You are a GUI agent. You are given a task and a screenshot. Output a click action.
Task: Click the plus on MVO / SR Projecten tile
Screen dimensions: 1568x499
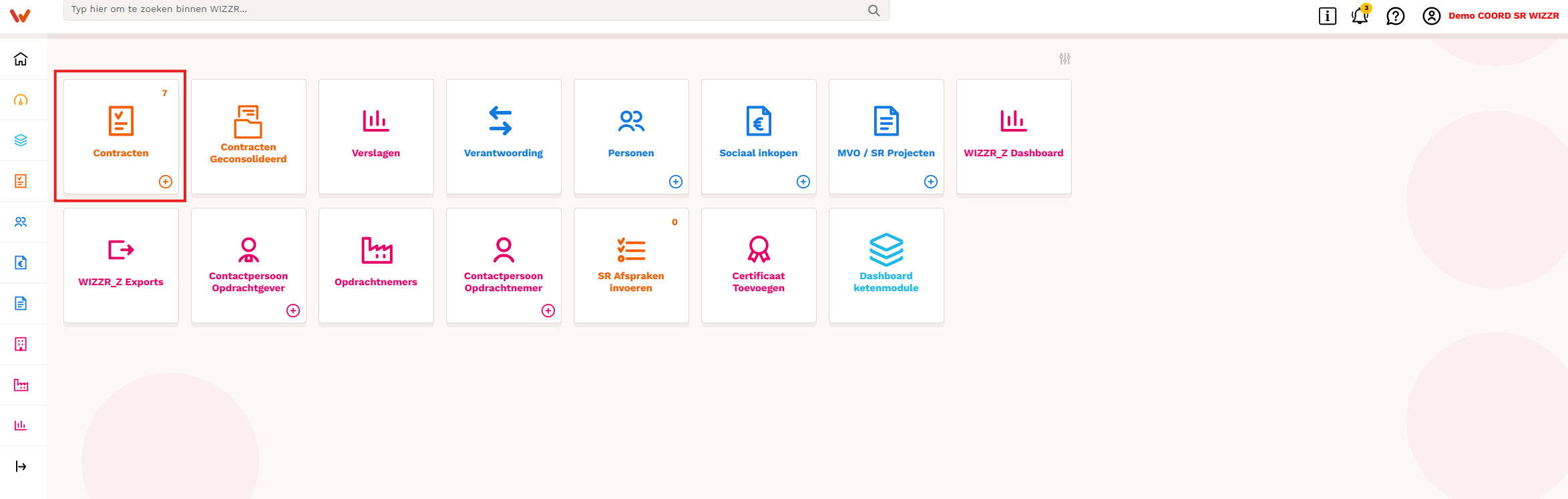tap(931, 182)
